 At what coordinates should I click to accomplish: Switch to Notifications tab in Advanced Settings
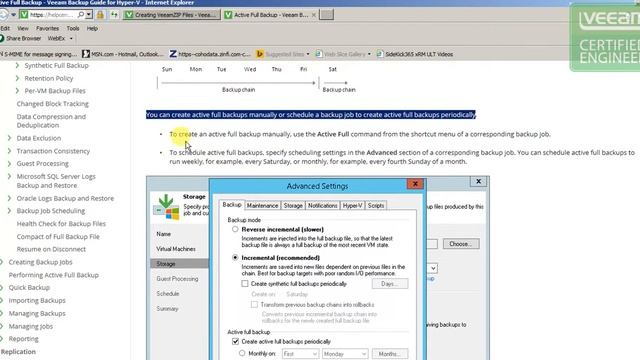[x=322, y=206]
